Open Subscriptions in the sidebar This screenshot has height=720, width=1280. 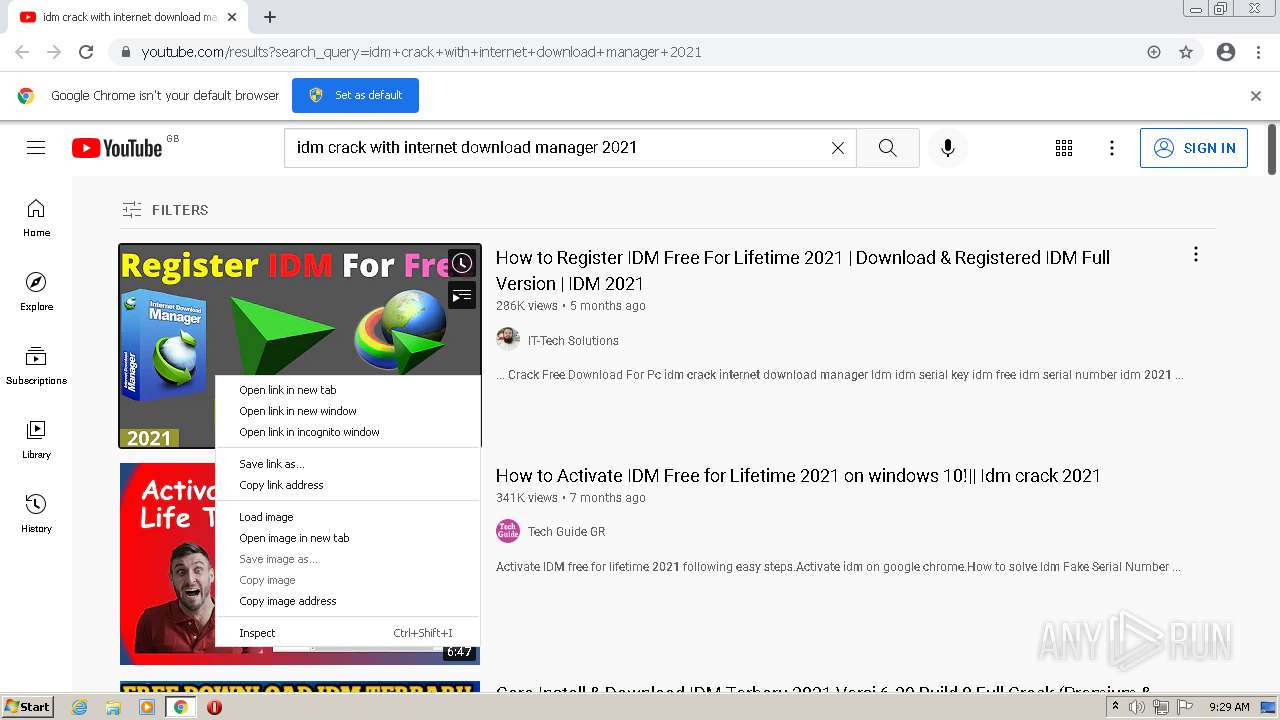36,365
